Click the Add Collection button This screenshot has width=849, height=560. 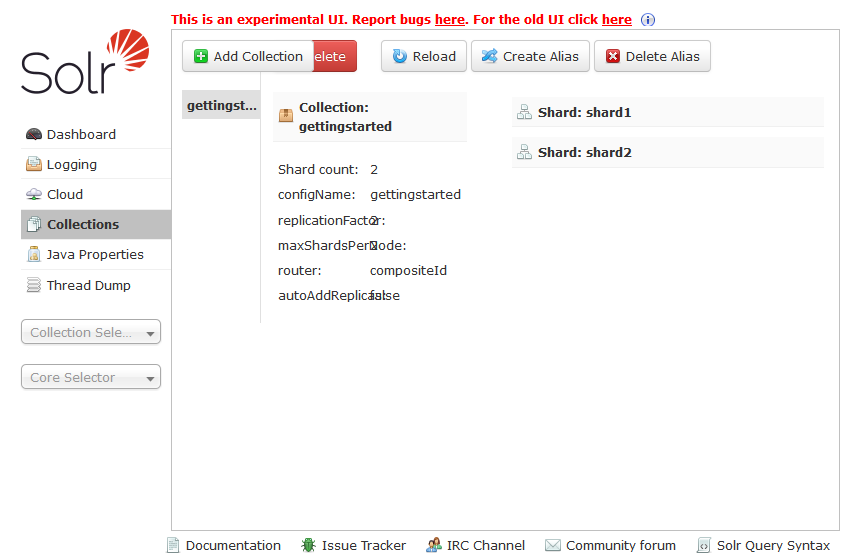(x=248, y=56)
